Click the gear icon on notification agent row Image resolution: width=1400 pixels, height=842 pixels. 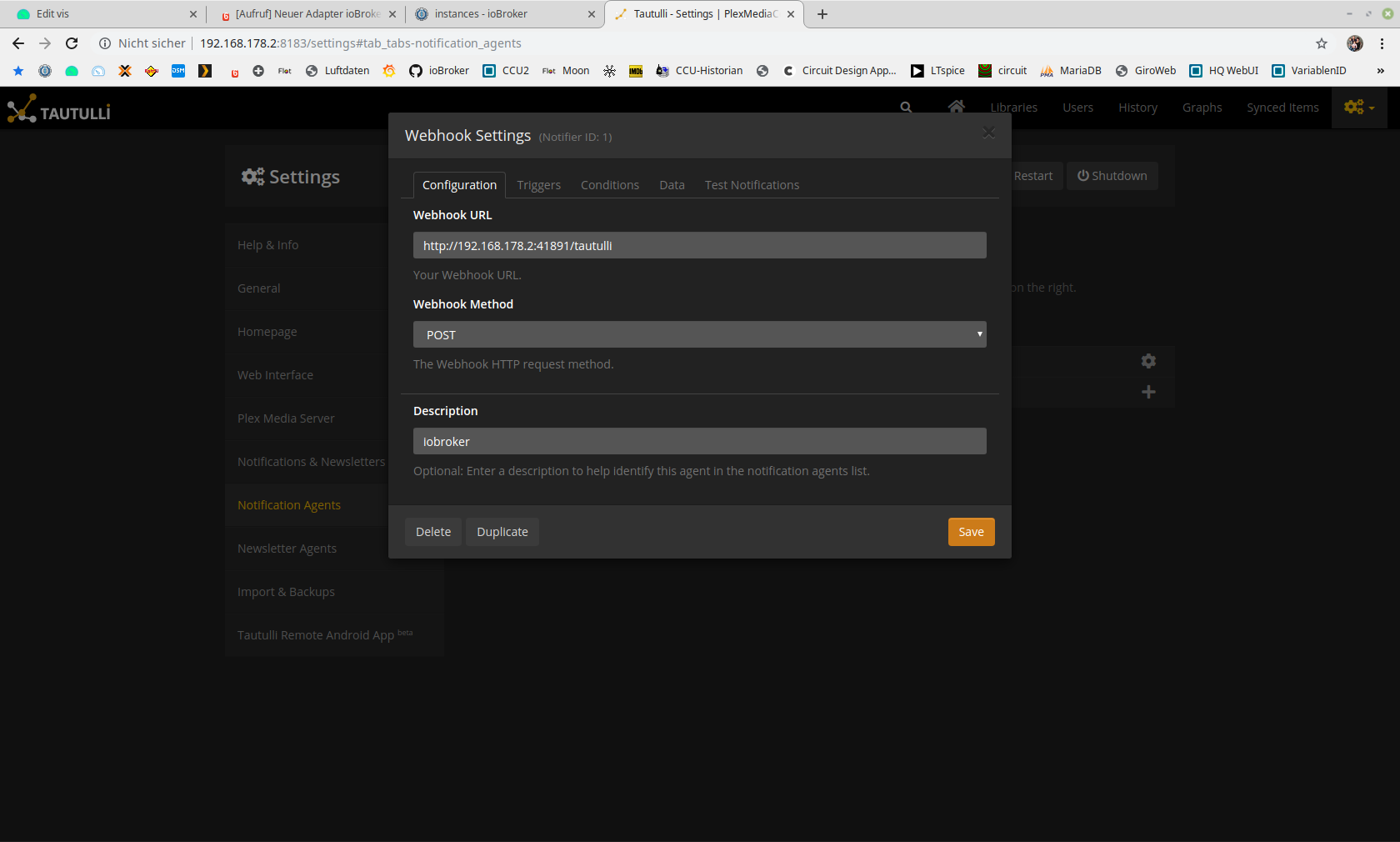click(x=1148, y=361)
